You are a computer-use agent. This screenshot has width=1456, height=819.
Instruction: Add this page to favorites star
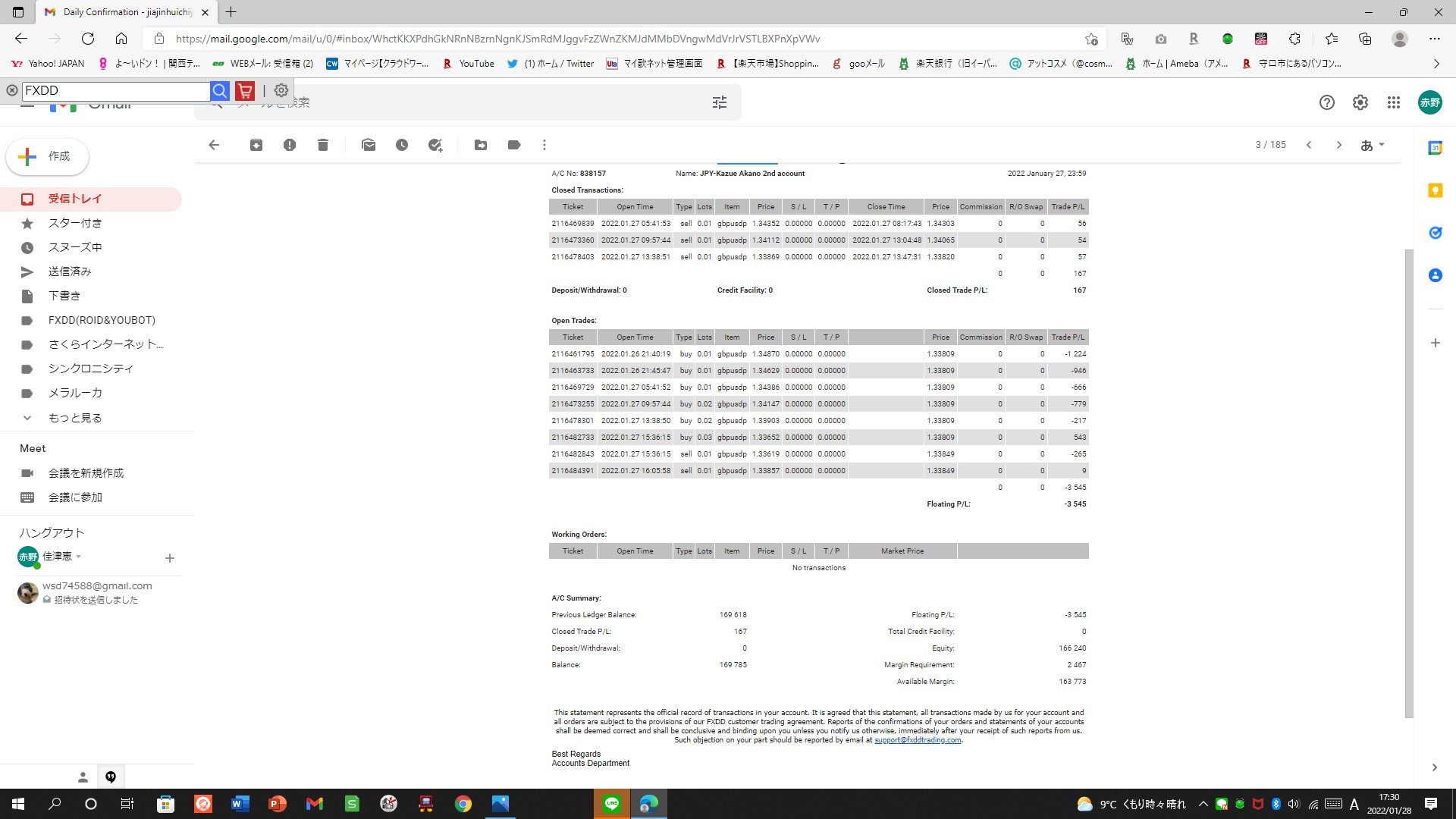click(x=1091, y=39)
